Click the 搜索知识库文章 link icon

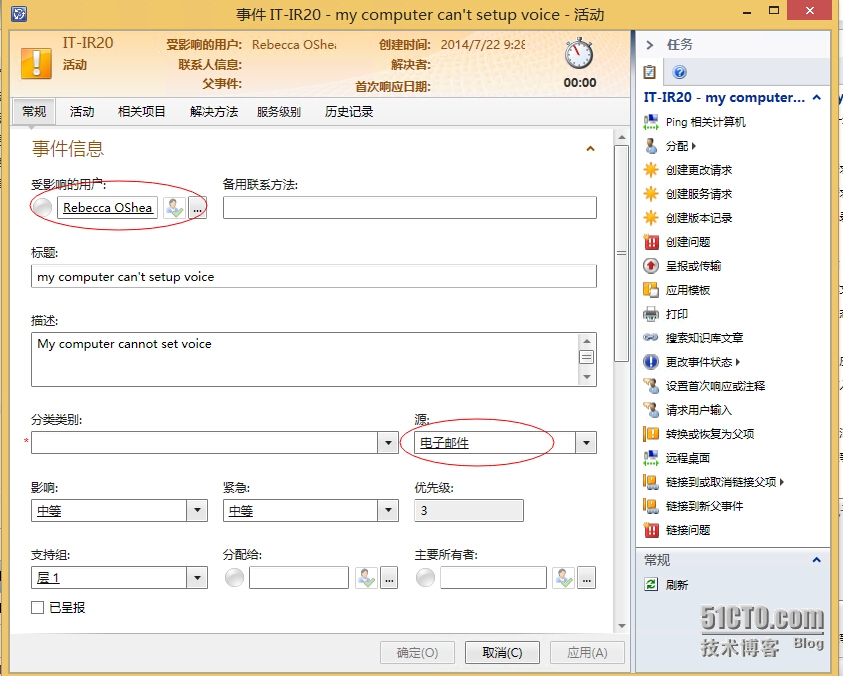(651, 338)
